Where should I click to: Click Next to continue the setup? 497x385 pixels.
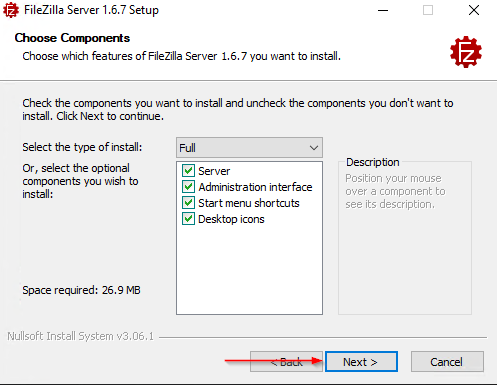click(361, 361)
